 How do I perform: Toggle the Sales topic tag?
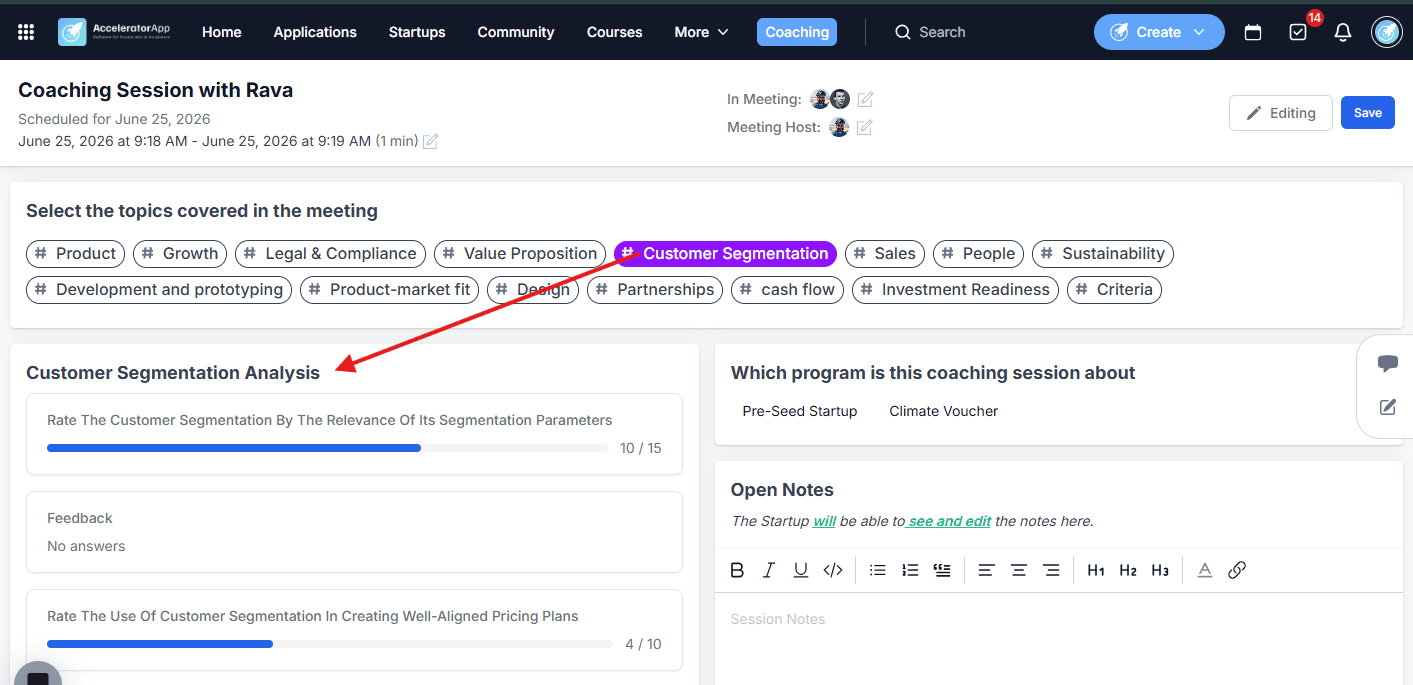885,254
